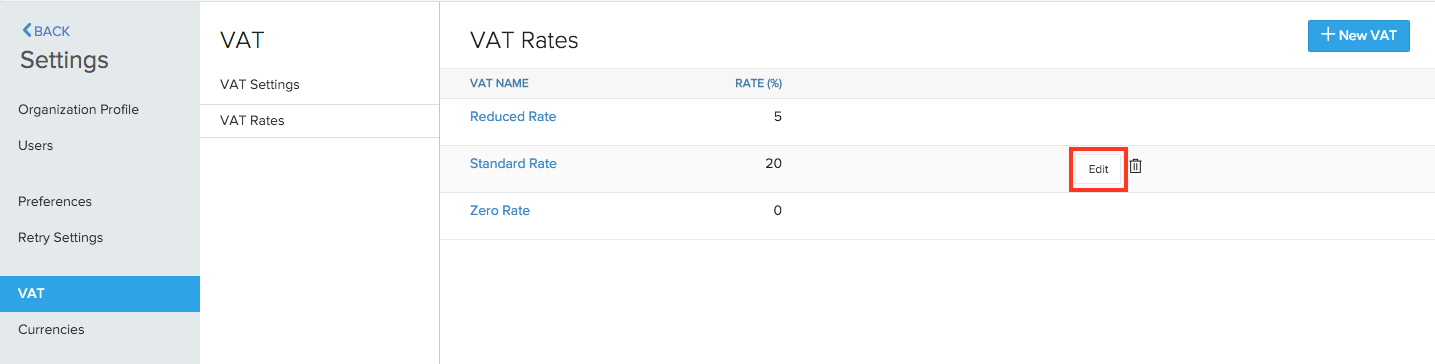1435x364 pixels.
Task: Open the Standard Rate link
Action: pyautogui.click(x=513, y=164)
